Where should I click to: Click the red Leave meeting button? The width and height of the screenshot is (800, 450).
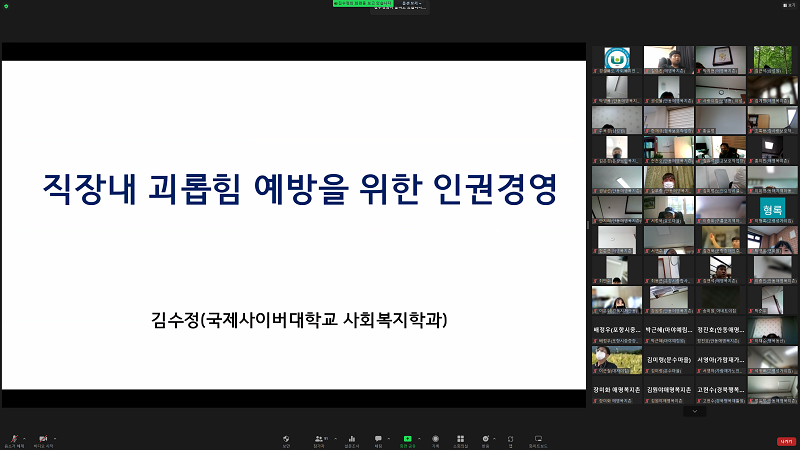786,441
